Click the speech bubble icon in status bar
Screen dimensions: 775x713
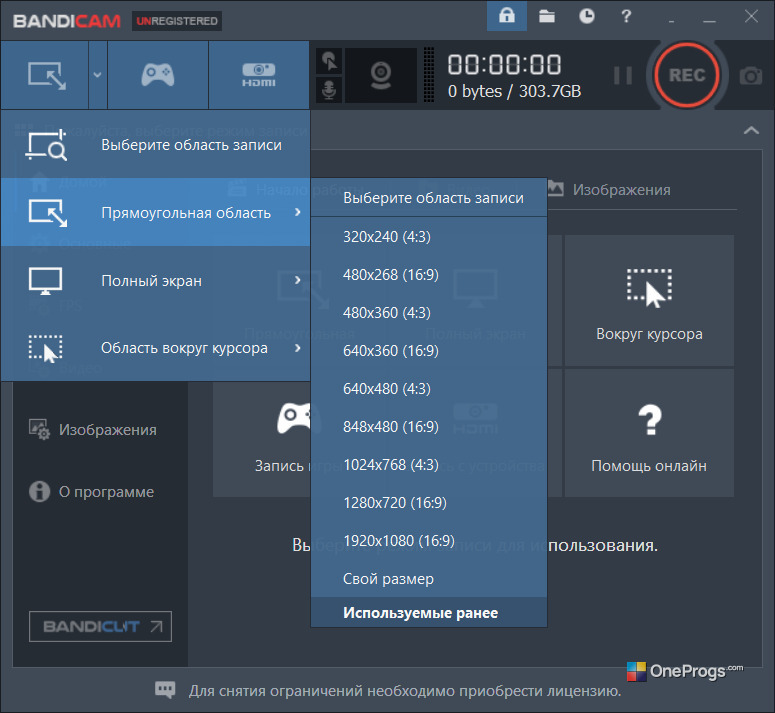coord(165,689)
